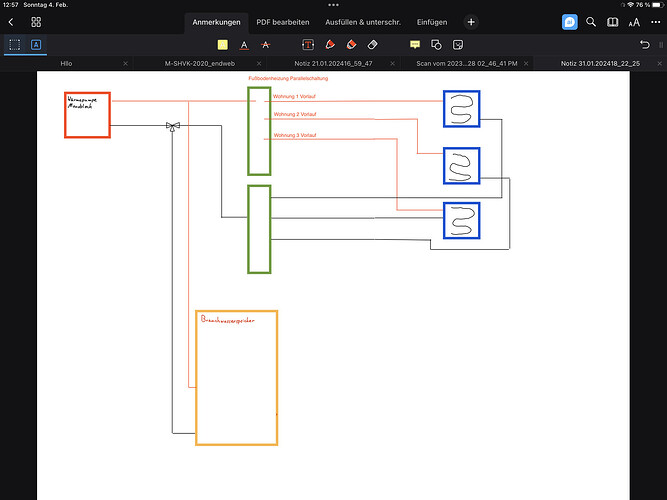Open the three-dot more options menu
The image size is (667, 500).
pos(654,21)
